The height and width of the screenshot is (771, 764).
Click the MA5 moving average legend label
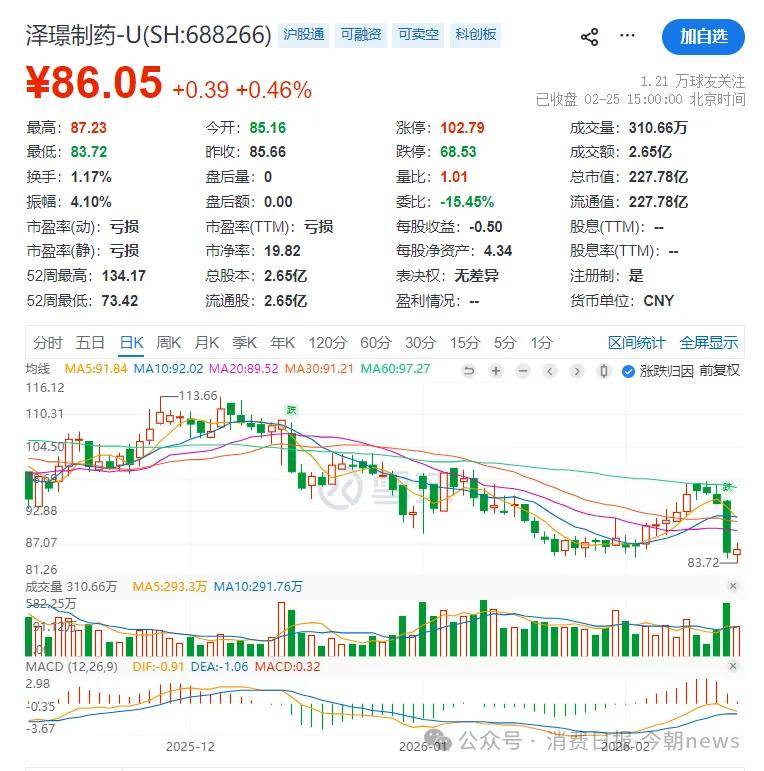coord(96,369)
